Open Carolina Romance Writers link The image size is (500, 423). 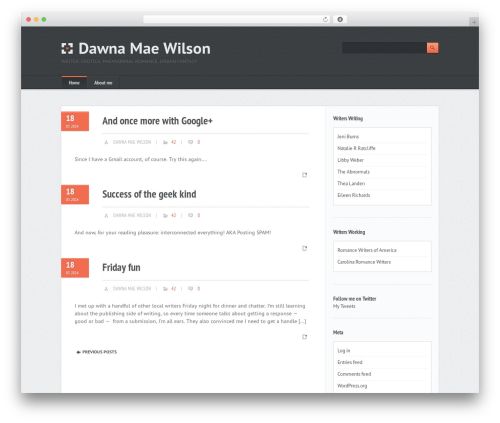pos(364,262)
